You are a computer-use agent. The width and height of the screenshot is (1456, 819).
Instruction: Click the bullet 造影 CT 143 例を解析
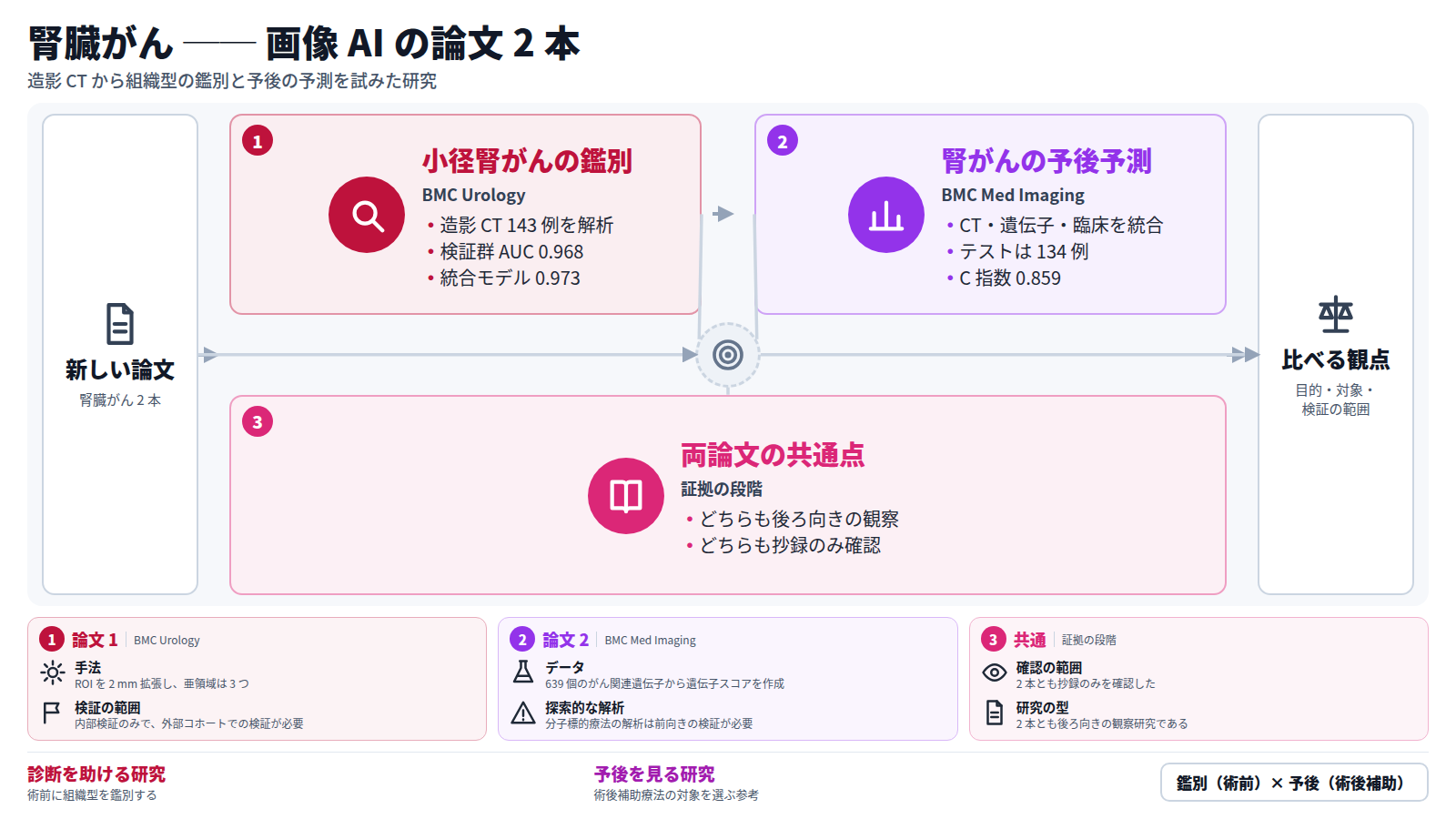pyautogui.click(x=521, y=225)
